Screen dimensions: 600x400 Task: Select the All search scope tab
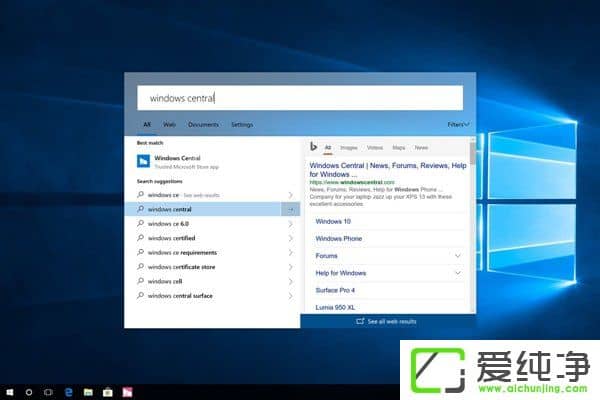pyautogui.click(x=147, y=124)
